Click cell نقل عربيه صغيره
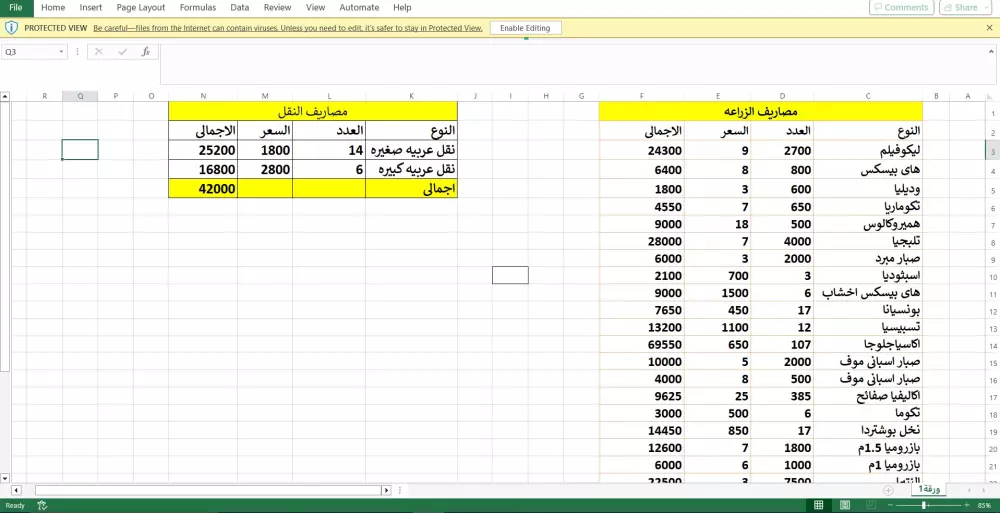 411,150
